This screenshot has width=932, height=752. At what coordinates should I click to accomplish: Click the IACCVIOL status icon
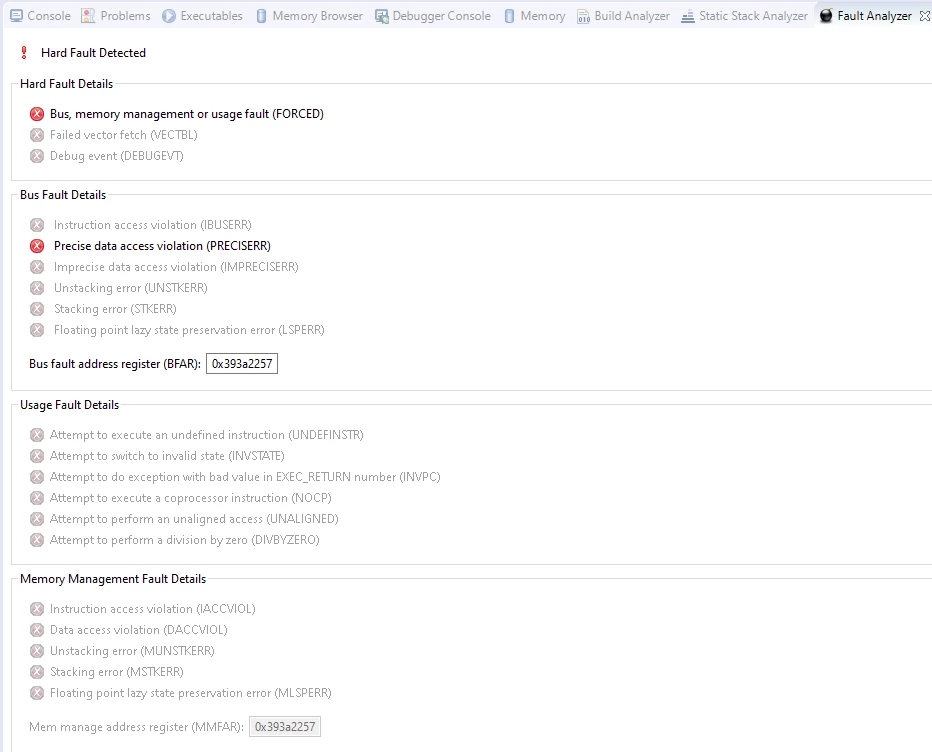click(x=37, y=609)
